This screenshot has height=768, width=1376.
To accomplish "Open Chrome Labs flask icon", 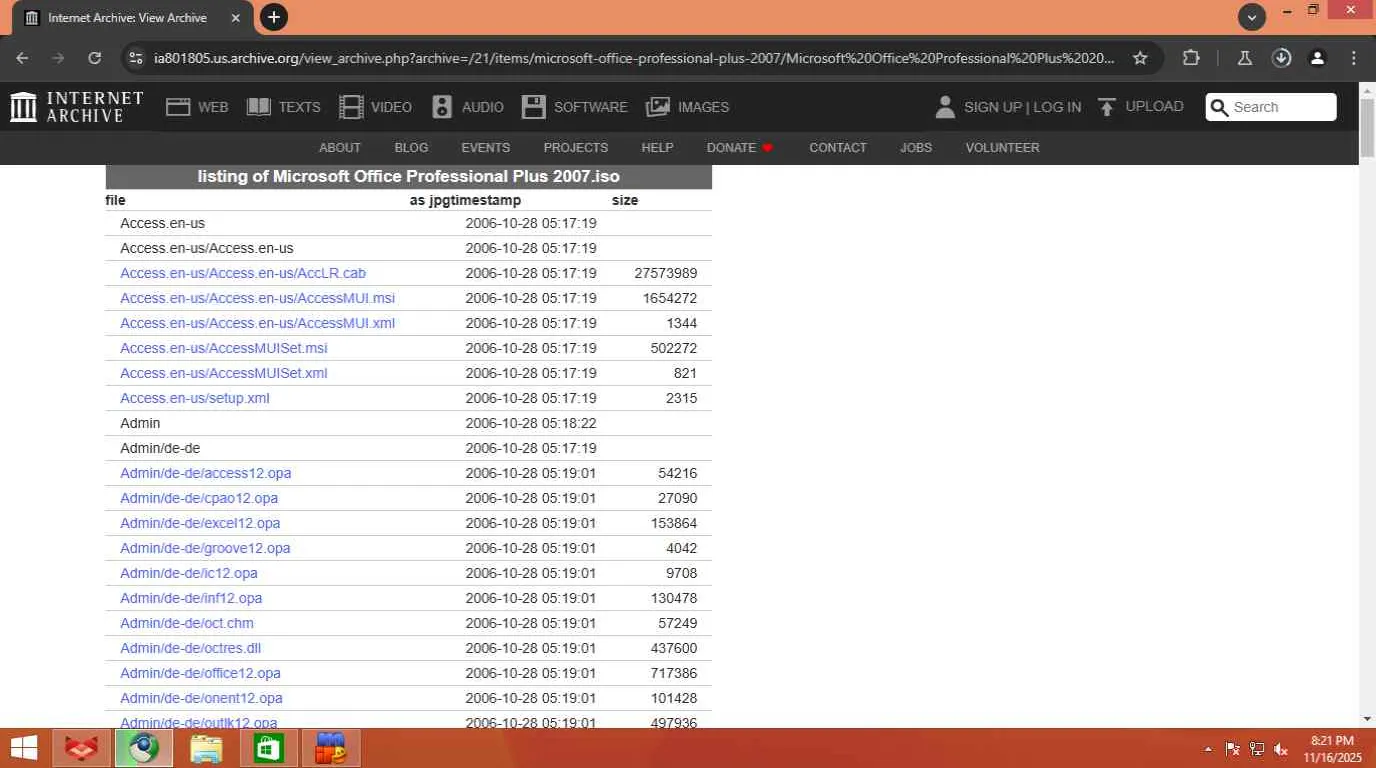I will [1245, 58].
